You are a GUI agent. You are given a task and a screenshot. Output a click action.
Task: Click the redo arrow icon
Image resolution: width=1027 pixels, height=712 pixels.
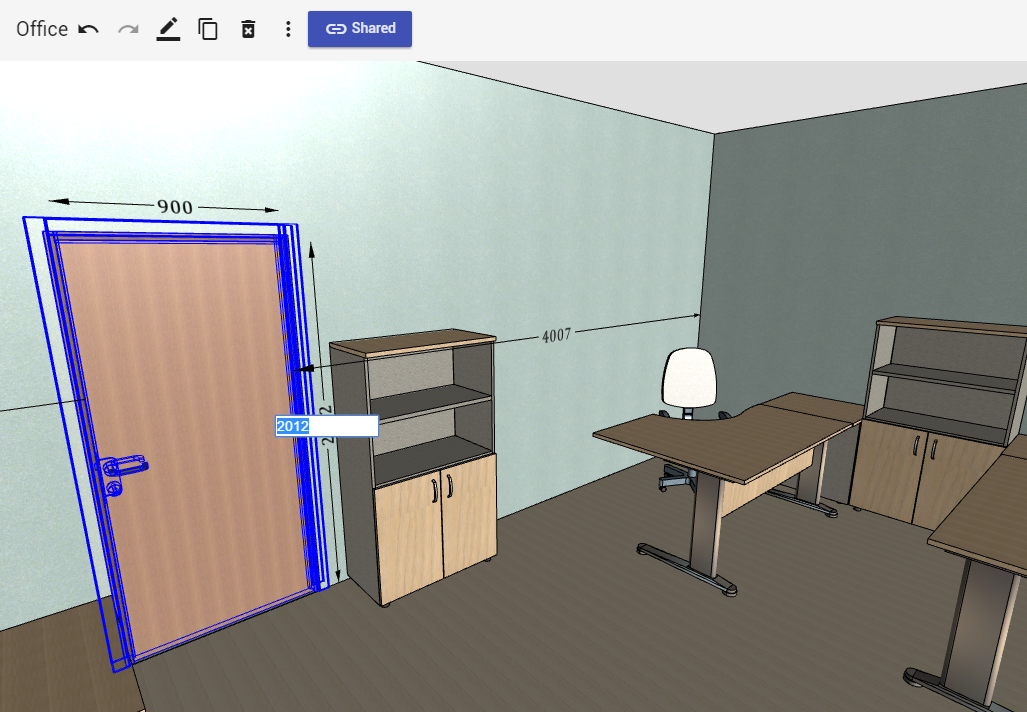click(128, 29)
